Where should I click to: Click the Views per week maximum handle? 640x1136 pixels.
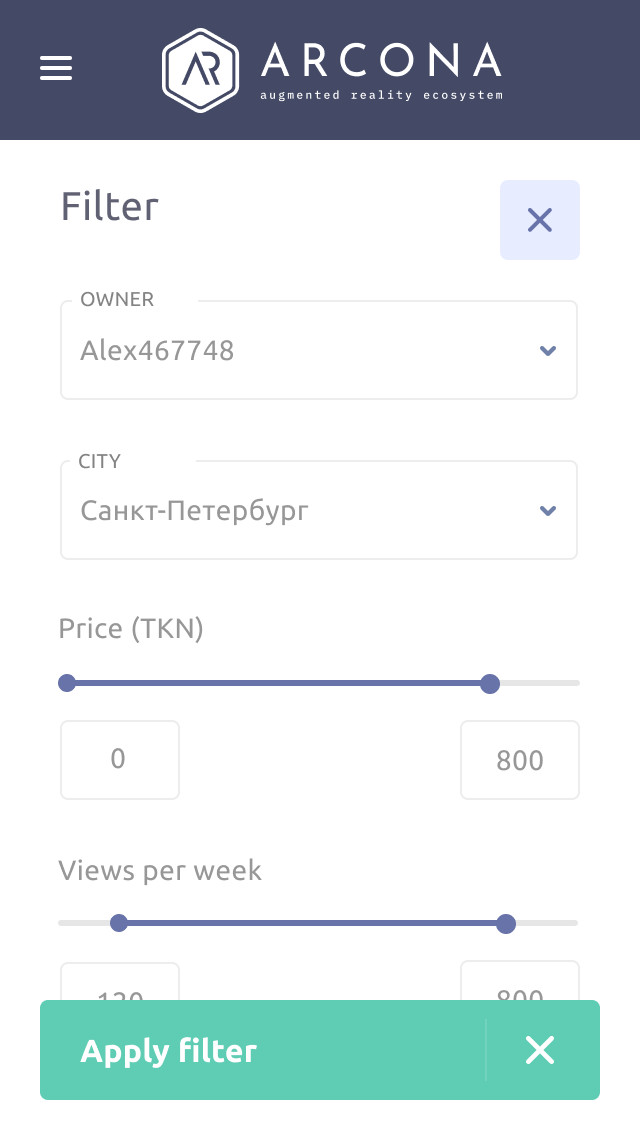tap(506, 923)
